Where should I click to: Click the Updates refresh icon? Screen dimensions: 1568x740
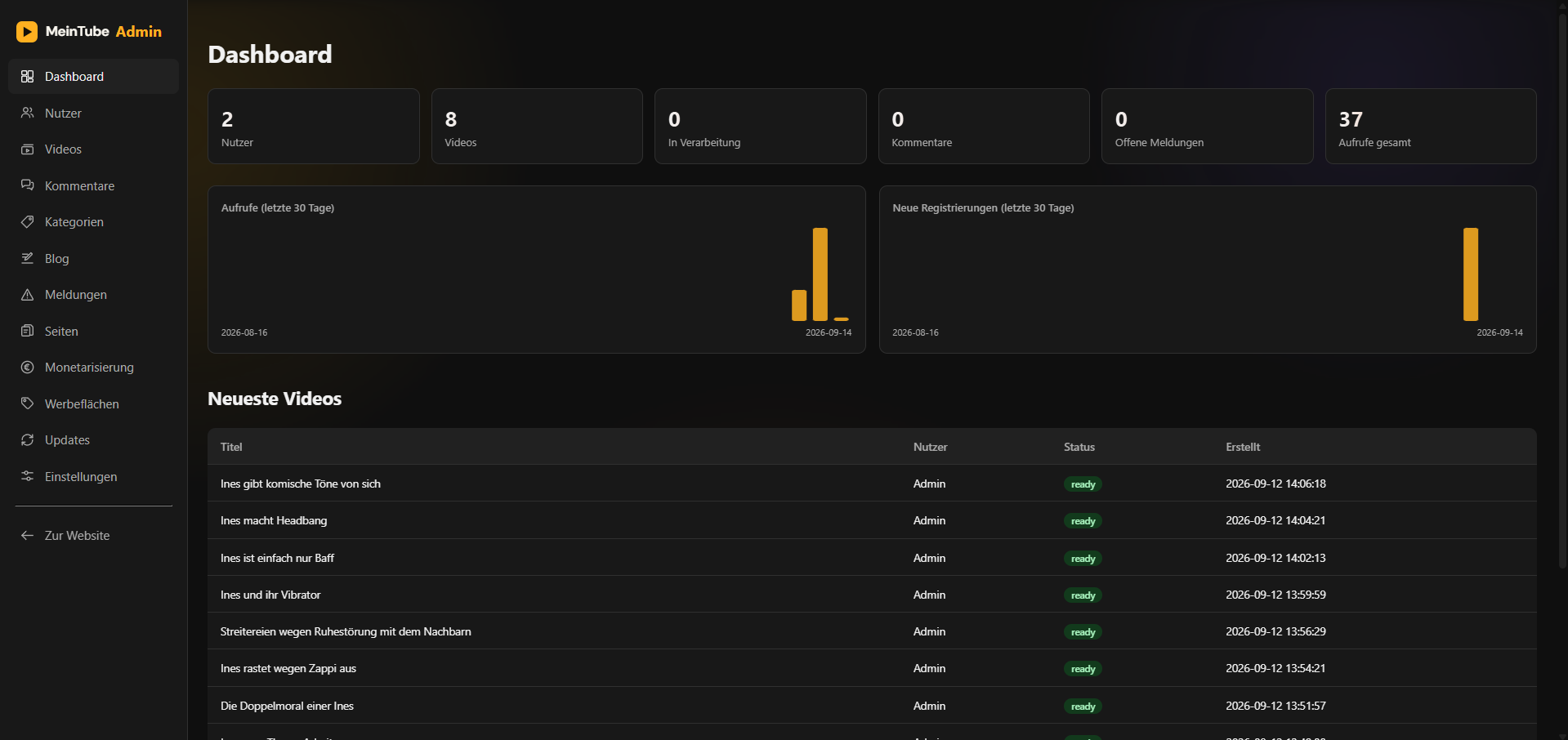(27, 440)
